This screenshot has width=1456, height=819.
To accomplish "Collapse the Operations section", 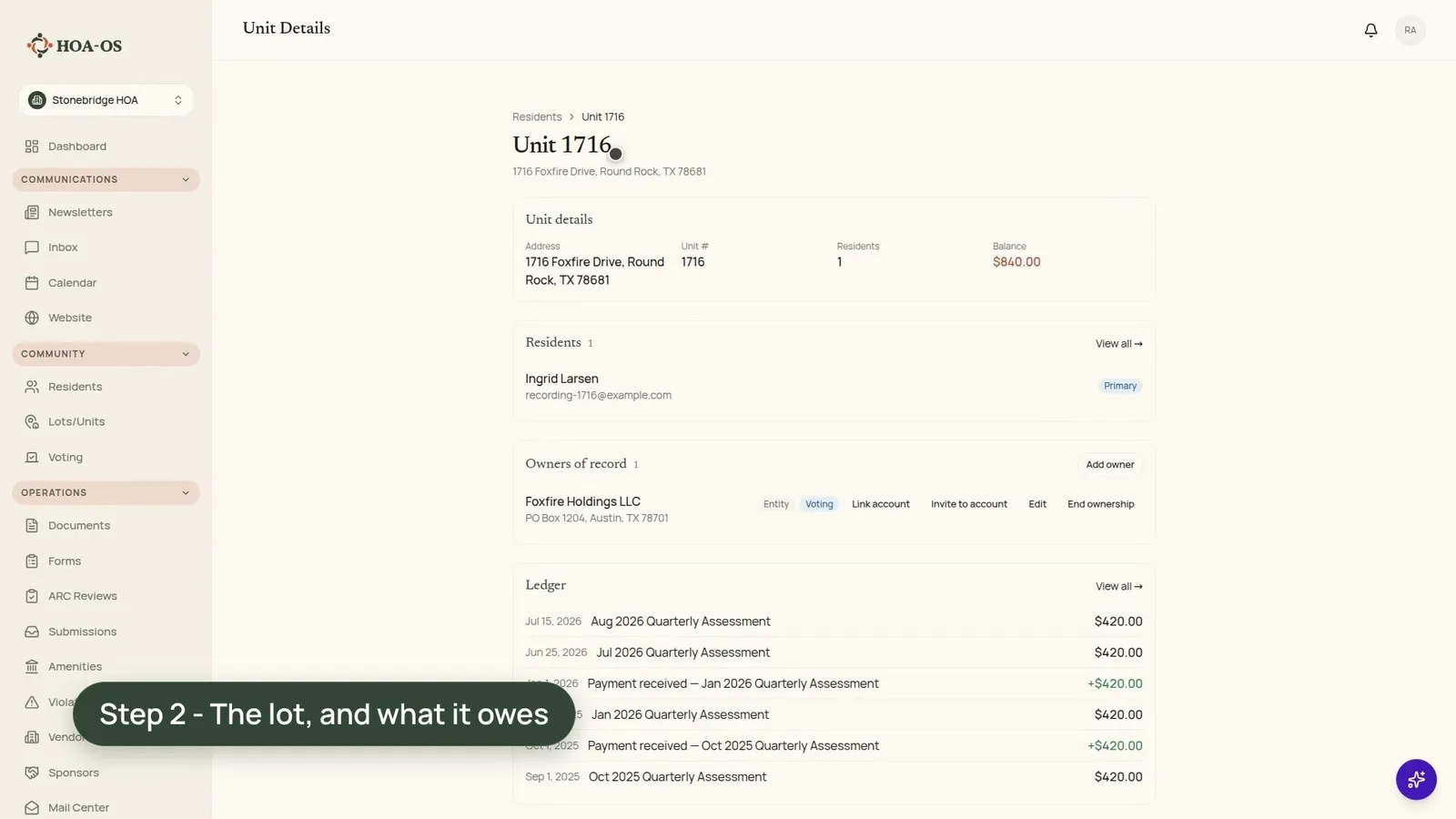I will tap(106, 492).
